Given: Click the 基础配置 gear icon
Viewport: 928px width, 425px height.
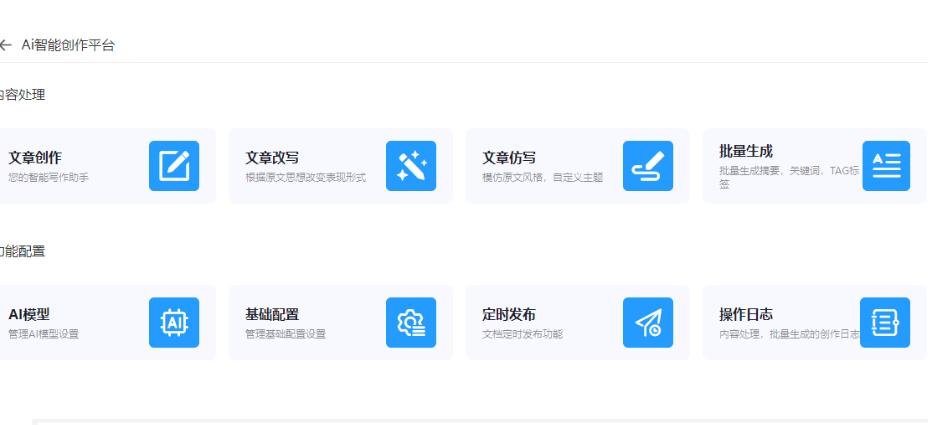Looking at the screenshot, I should (x=411, y=323).
